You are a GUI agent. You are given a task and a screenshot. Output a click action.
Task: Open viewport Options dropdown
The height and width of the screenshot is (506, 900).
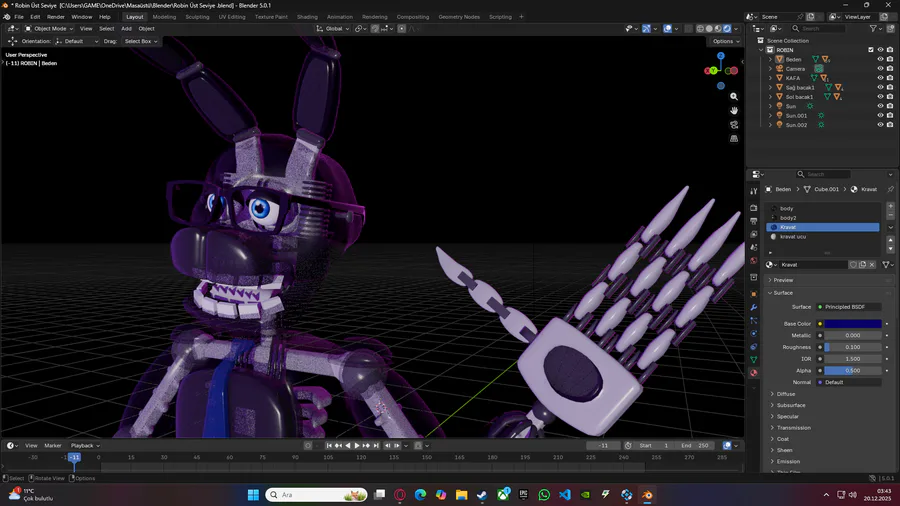[x=726, y=41]
